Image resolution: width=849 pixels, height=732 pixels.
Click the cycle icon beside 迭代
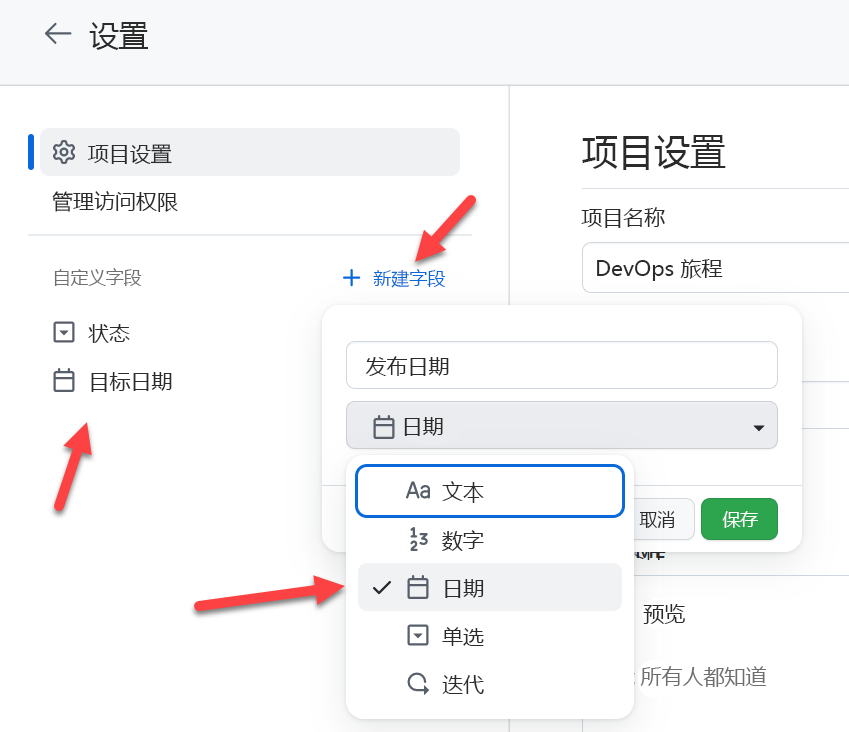pos(419,684)
